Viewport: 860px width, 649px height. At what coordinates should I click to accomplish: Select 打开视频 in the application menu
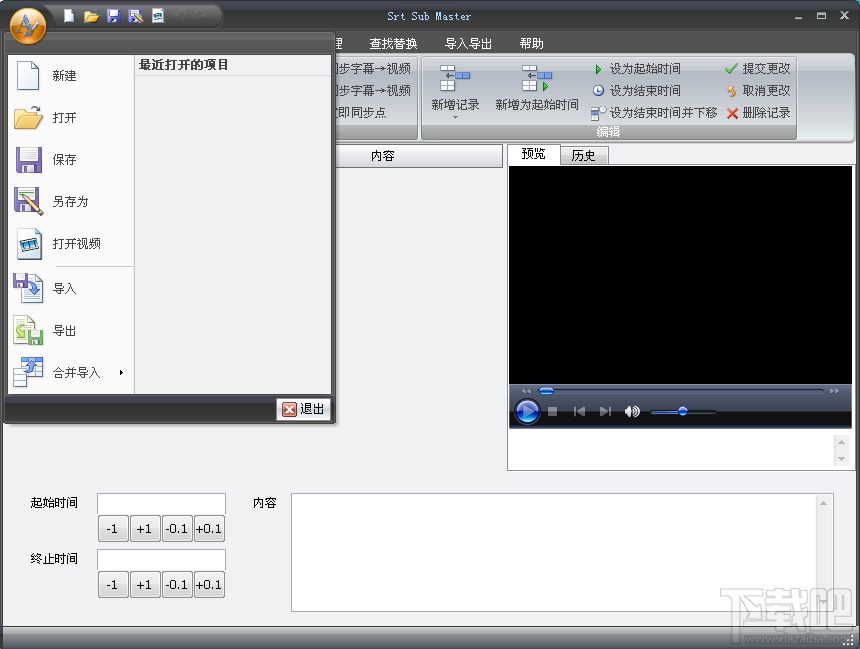click(71, 244)
